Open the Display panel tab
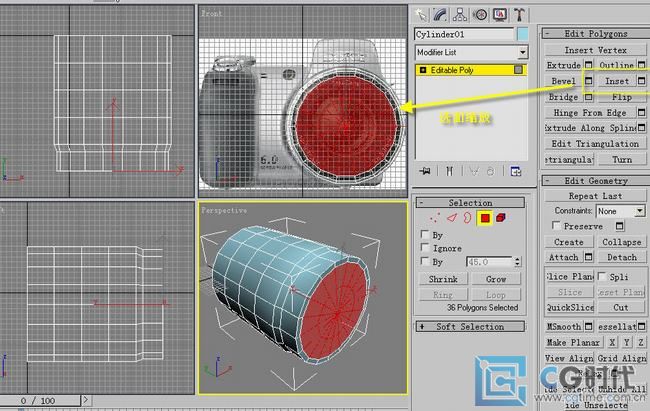Screen dimensions: 650x411 pyautogui.click(x=500, y=15)
